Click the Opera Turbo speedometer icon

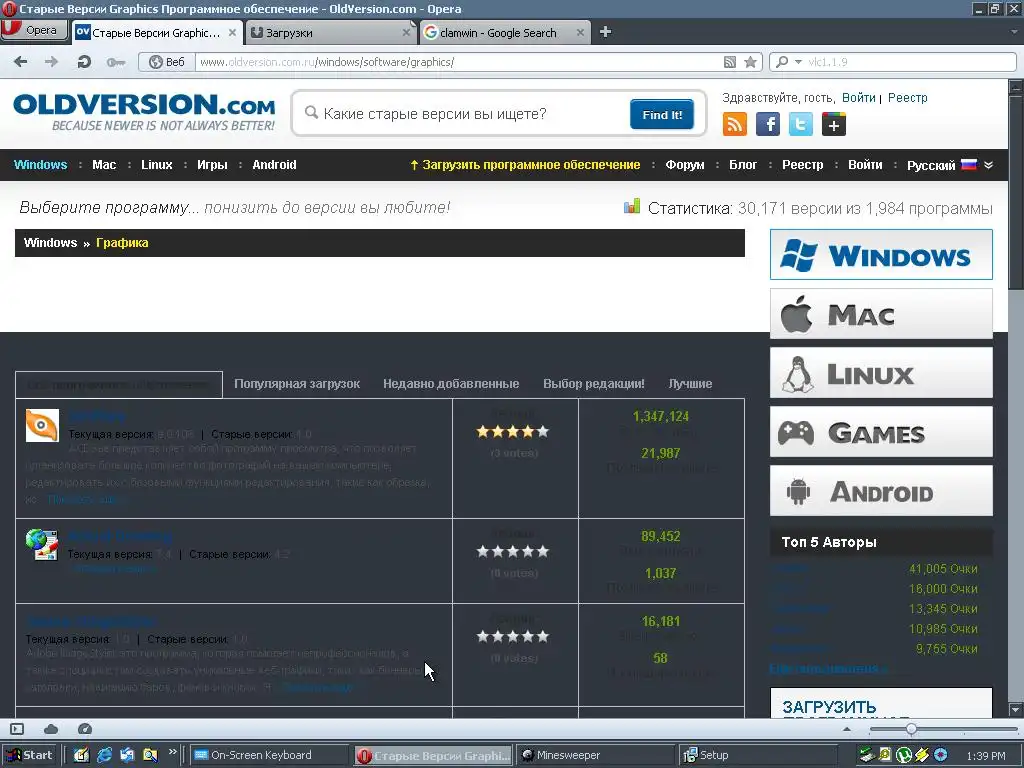[x=84, y=729]
